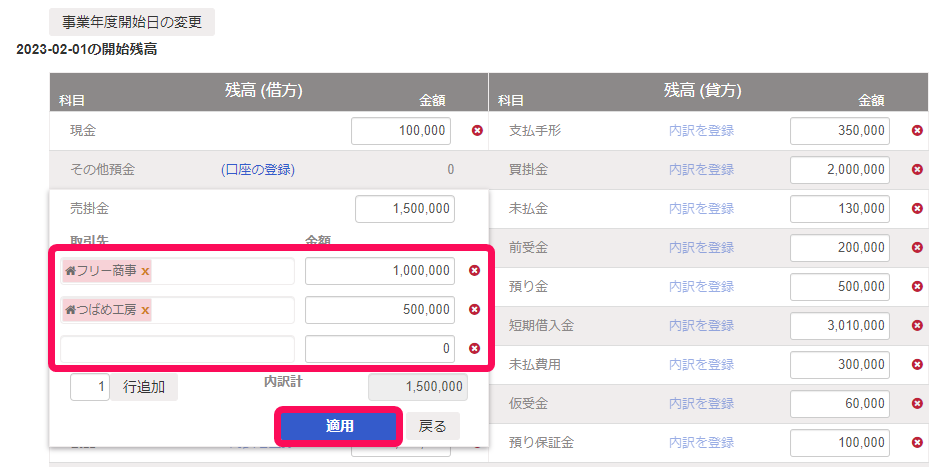Remove the つばめ工房 breakdown row via x icon

point(474,310)
